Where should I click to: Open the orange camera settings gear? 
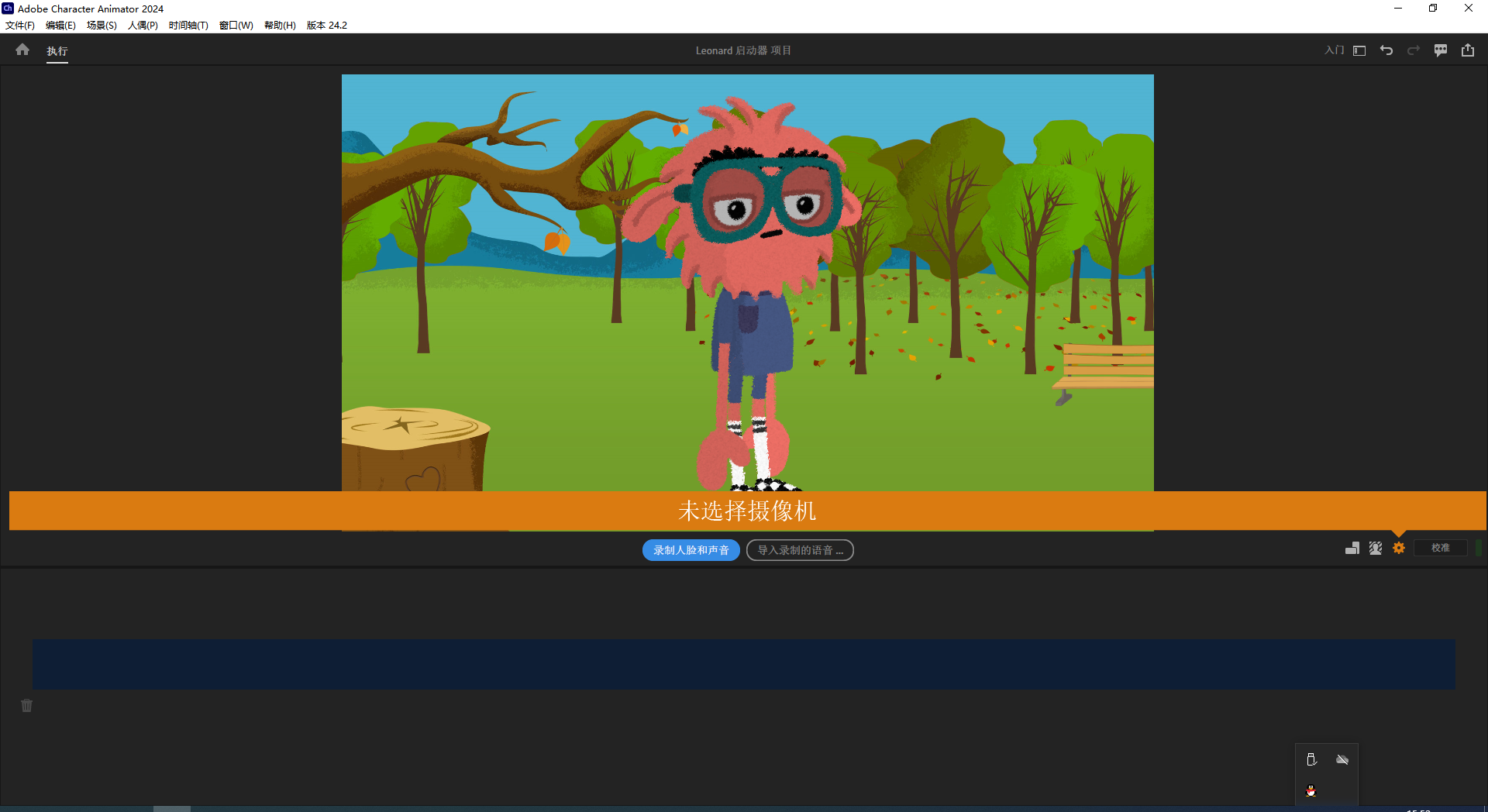(1399, 548)
